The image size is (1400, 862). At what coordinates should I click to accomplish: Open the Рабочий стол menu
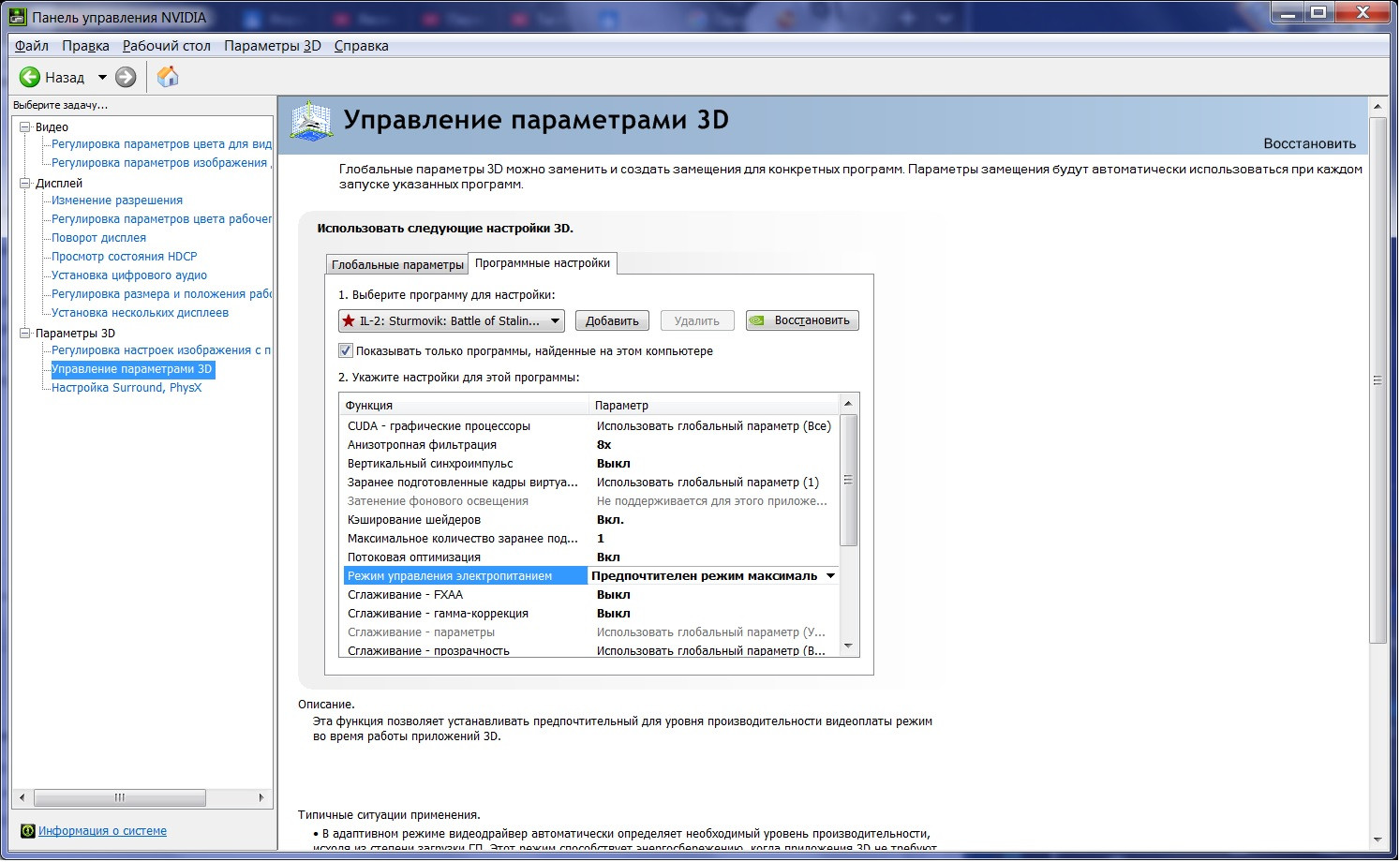coord(167,46)
